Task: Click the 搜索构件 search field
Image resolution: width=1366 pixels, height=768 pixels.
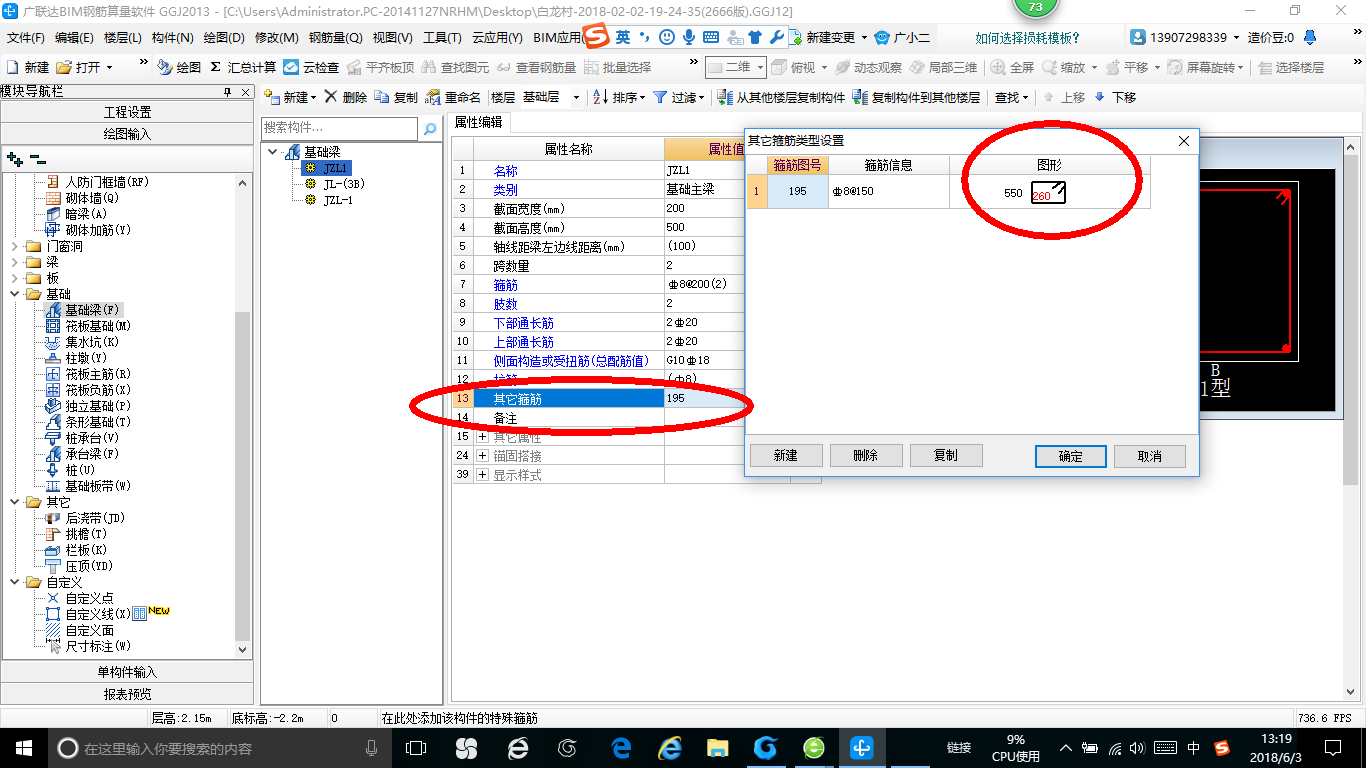Action: 339,128
